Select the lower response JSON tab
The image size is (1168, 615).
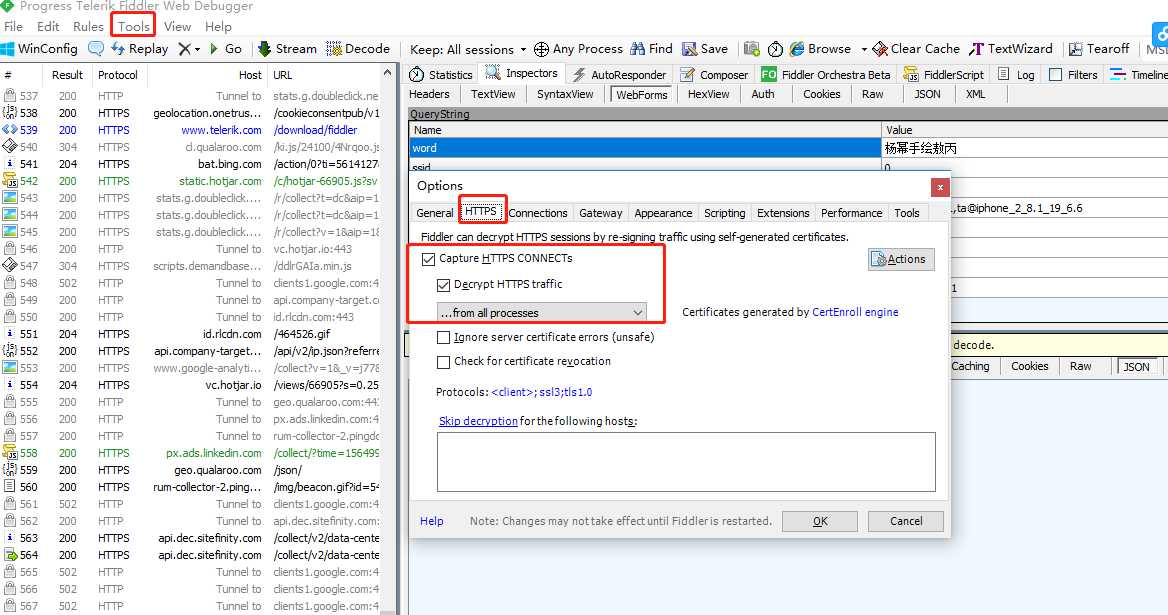coord(1136,366)
